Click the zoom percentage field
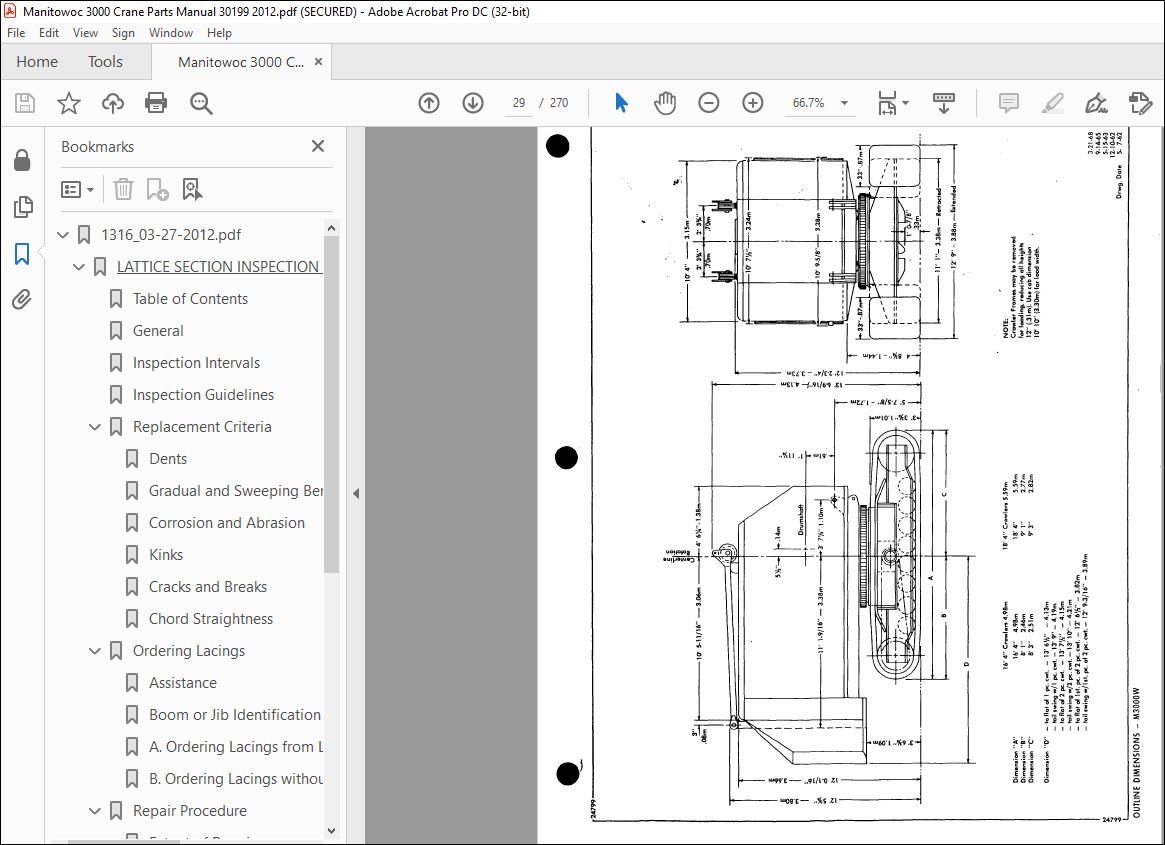 point(808,103)
